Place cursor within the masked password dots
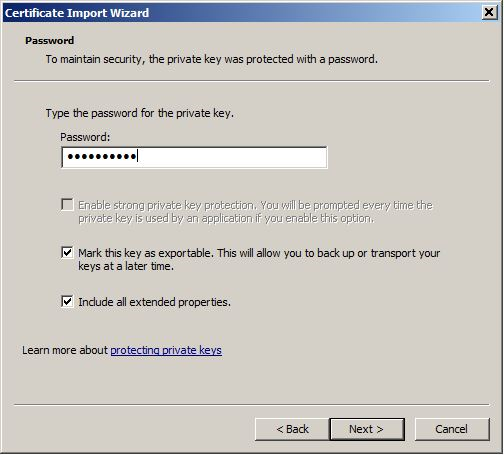Screen dimensions: 504x455 tap(102, 156)
